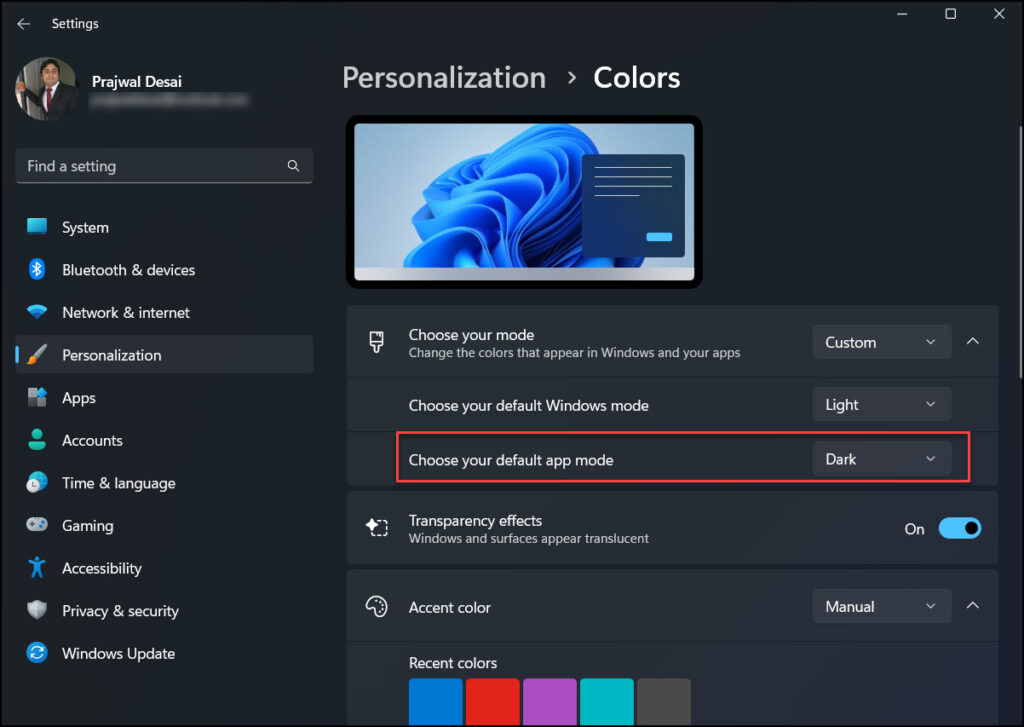1024x727 pixels.
Task: Open Apps settings page
Action: click(164, 397)
